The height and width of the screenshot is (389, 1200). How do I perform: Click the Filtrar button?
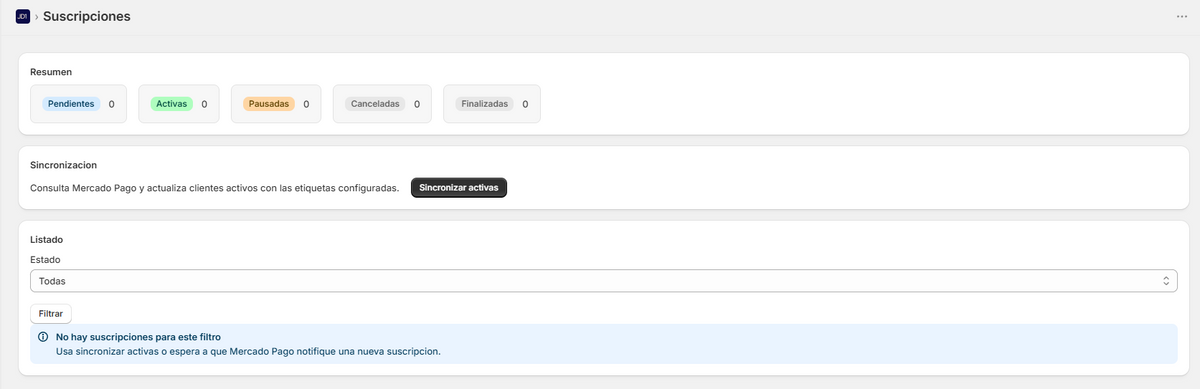[51, 313]
